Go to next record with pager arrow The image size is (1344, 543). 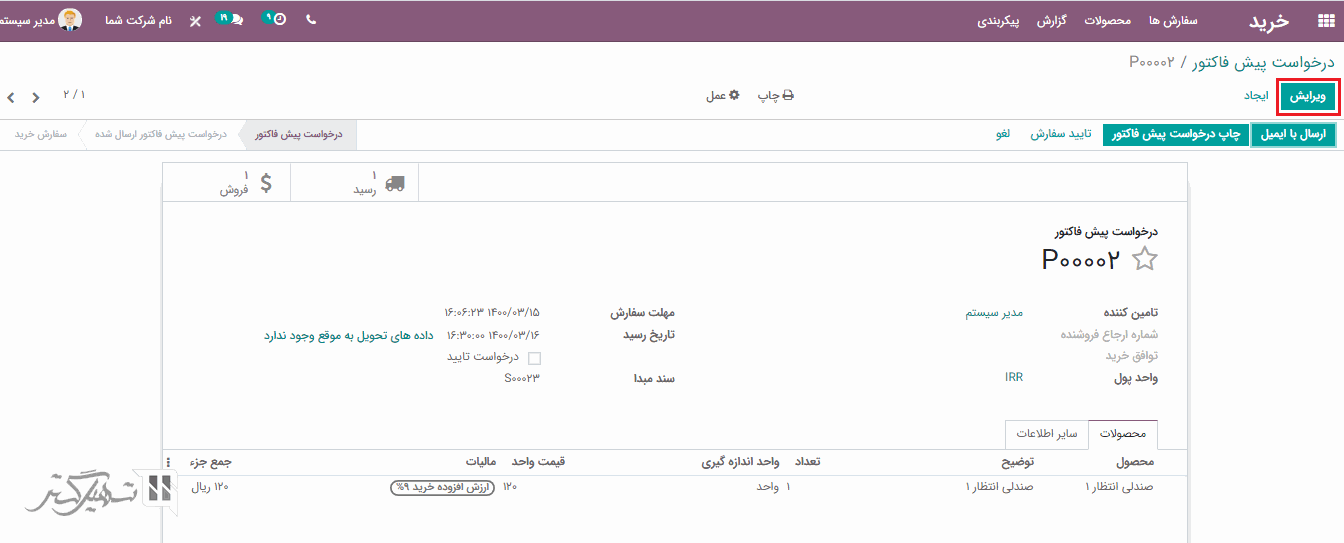[x=11, y=97]
